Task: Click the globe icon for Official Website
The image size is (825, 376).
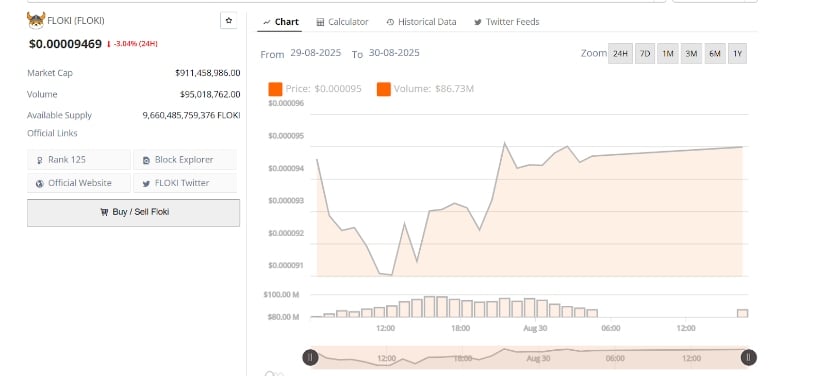Action: point(40,184)
